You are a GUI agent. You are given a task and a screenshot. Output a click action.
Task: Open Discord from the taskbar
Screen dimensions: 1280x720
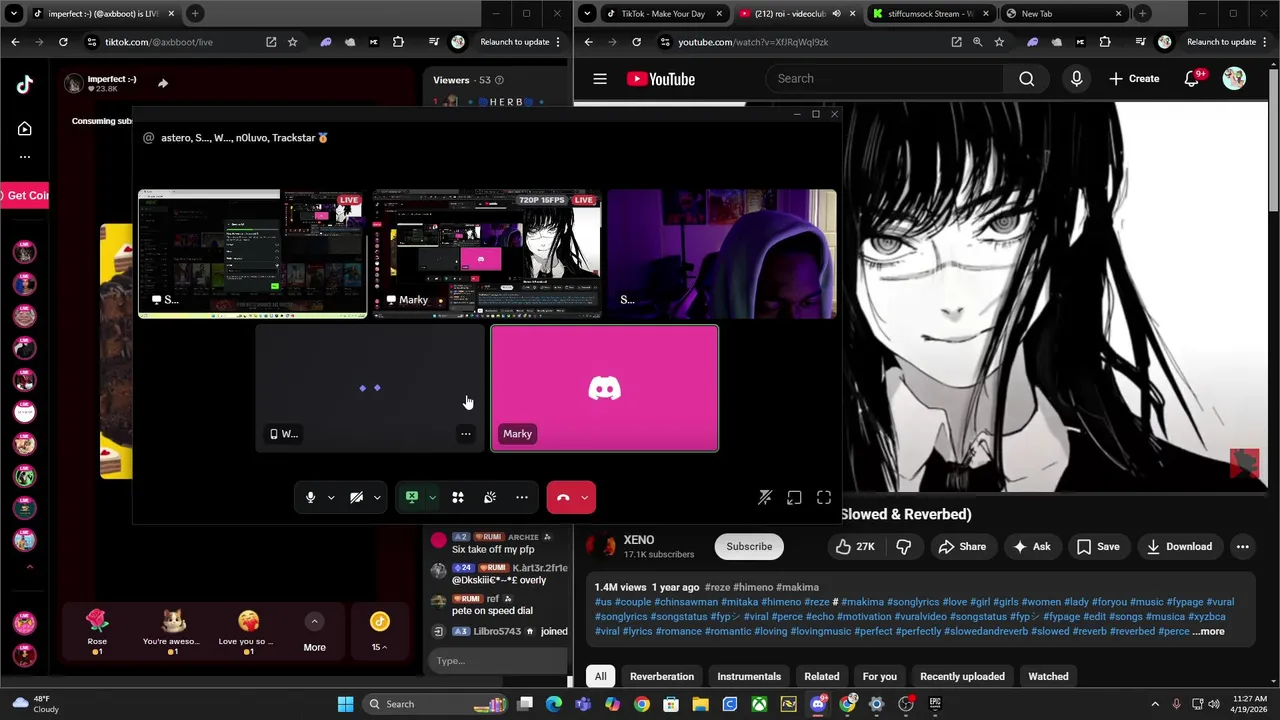pyautogui.click(x=818, y=704)
